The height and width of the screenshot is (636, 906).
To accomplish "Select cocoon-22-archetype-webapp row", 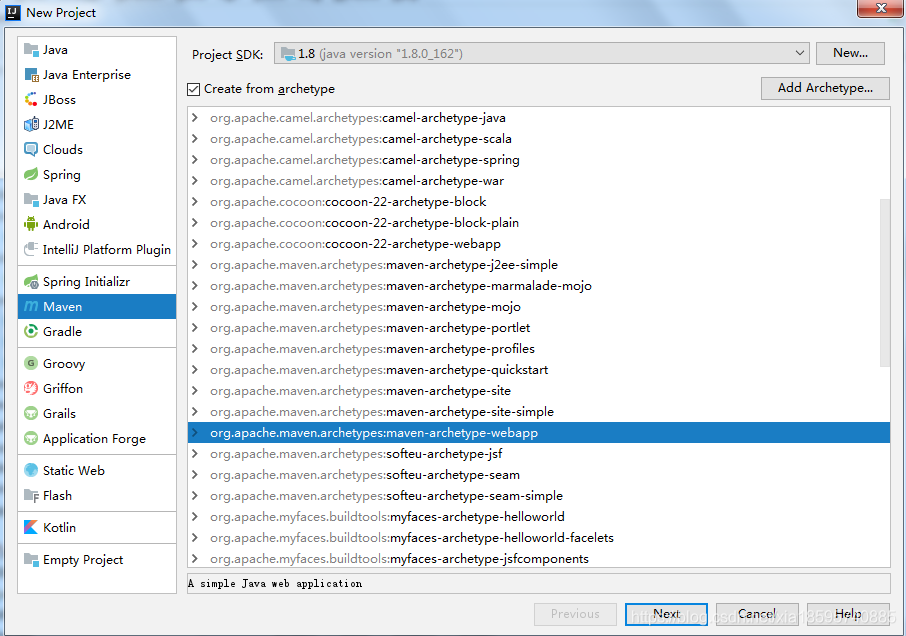I will coord(539,244).
